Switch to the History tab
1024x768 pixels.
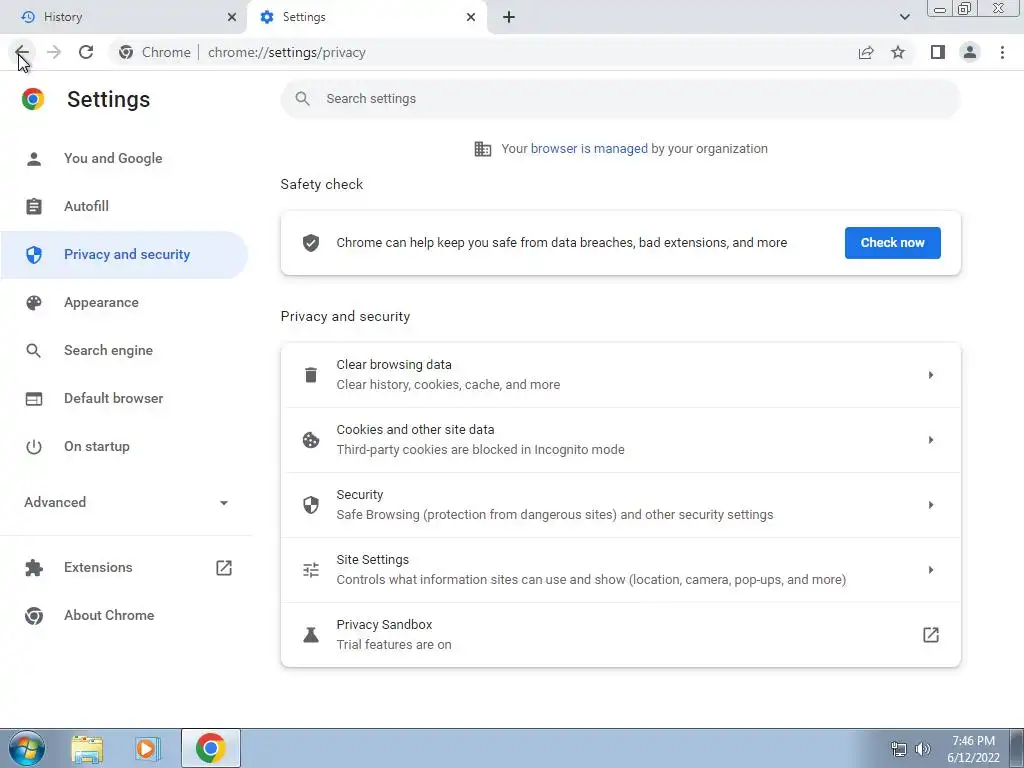pos(123,17)
